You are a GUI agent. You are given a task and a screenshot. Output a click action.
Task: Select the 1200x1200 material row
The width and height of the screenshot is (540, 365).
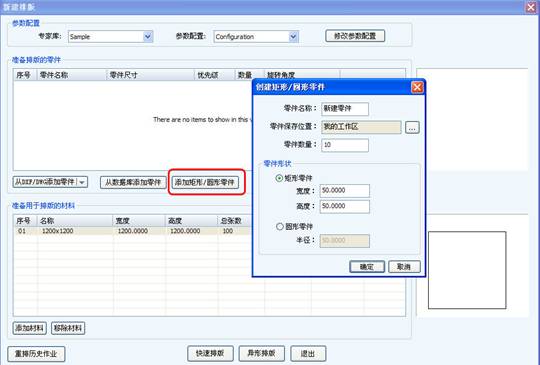click(x=133, y=231)
